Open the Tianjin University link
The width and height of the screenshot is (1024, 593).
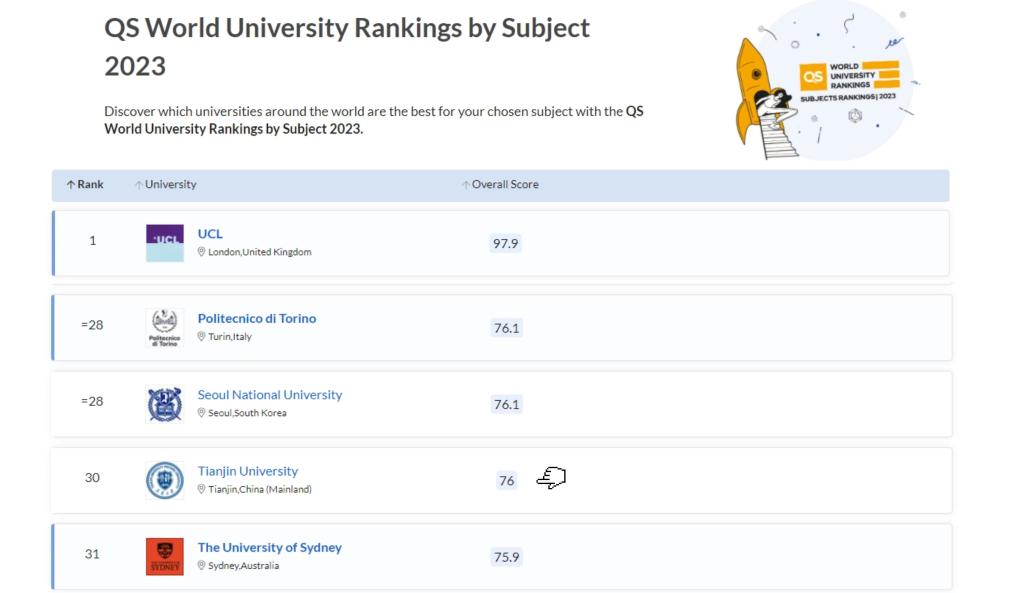[x=247, y=471]
